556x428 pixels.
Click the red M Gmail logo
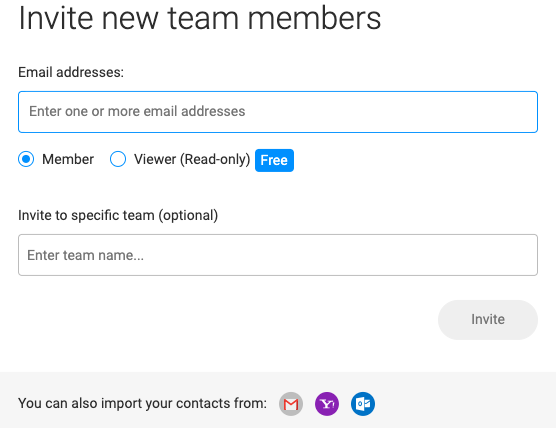point(291,404)
